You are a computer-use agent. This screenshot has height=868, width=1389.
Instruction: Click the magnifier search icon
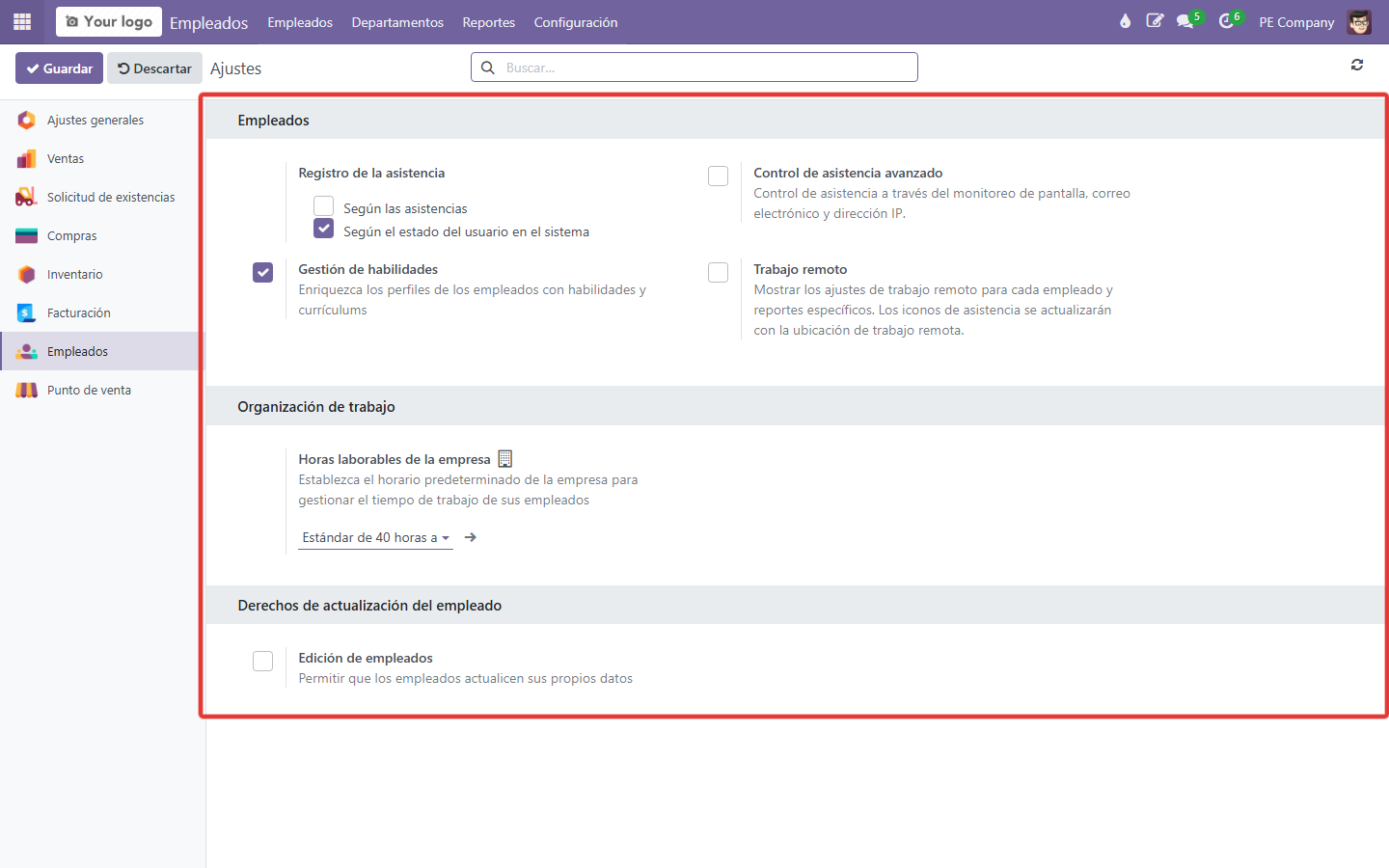pos(488,68)
